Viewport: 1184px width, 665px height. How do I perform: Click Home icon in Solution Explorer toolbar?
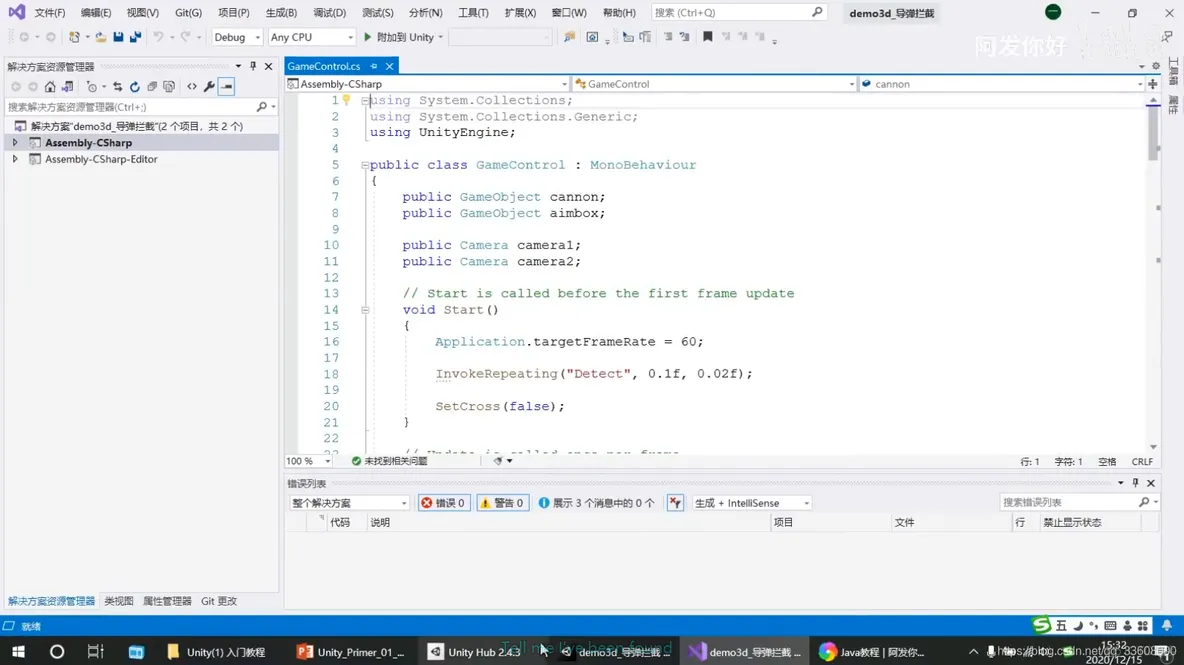50,87
